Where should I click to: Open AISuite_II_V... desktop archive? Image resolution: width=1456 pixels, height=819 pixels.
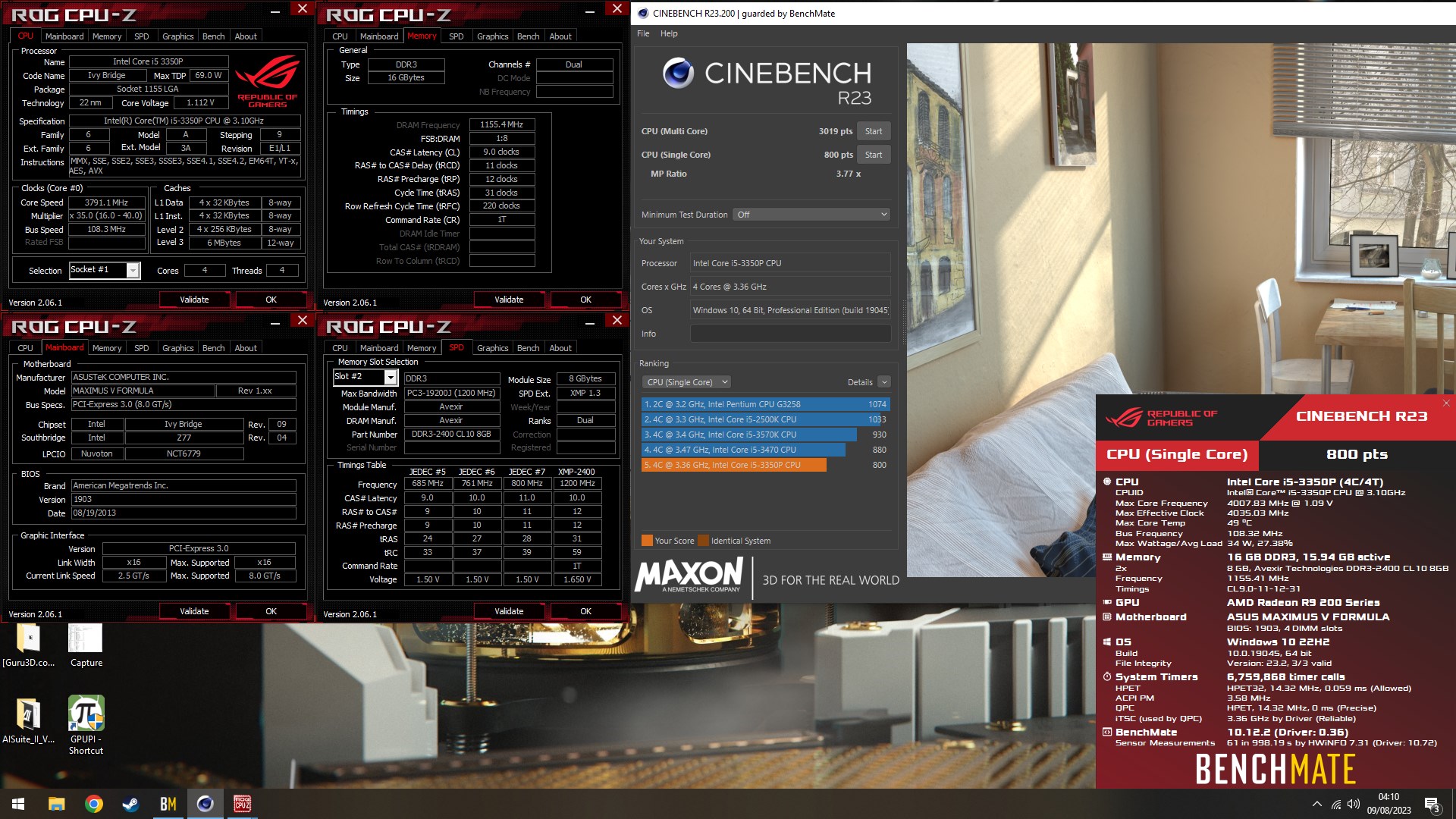[29, 720]
